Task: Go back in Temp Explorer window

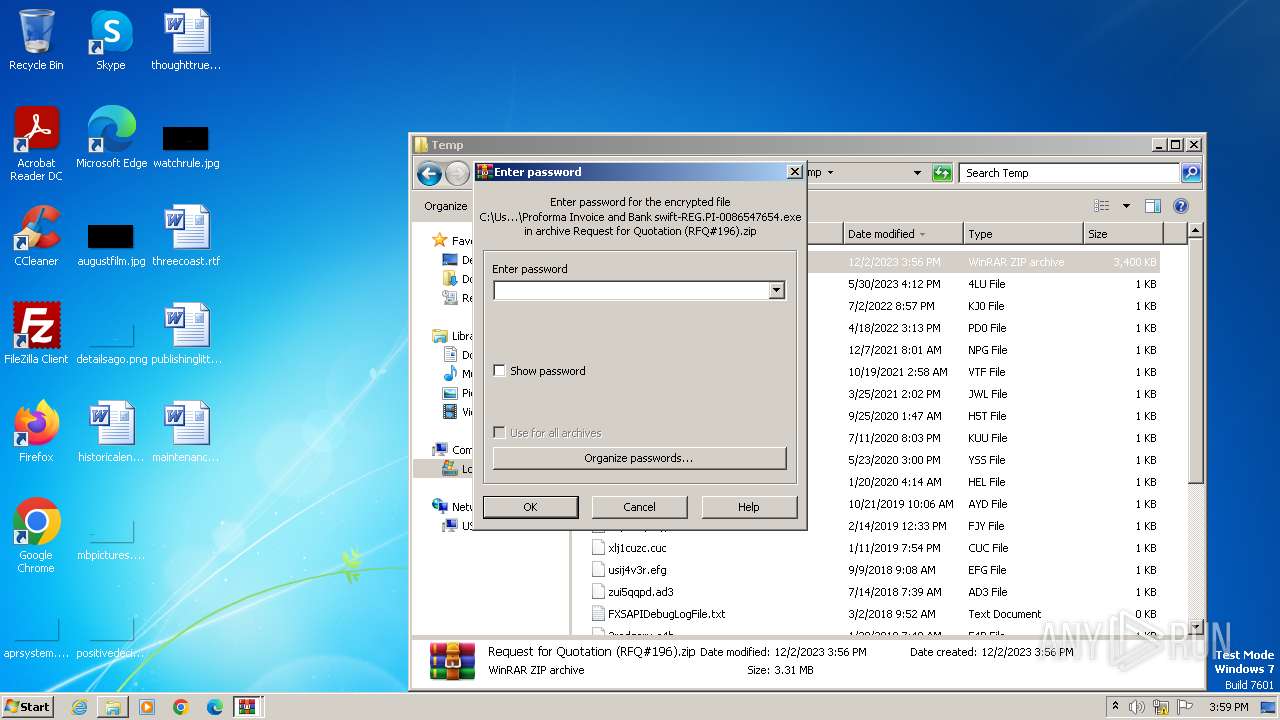Action: pos(430,174)
